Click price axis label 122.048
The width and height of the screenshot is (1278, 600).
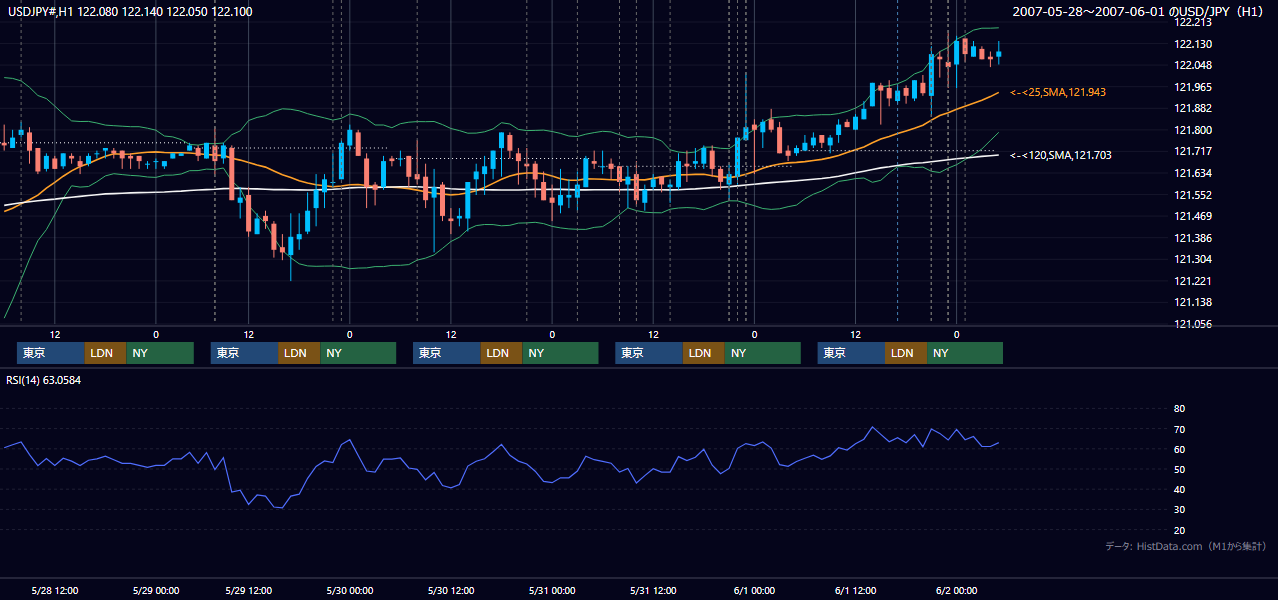1194,65
